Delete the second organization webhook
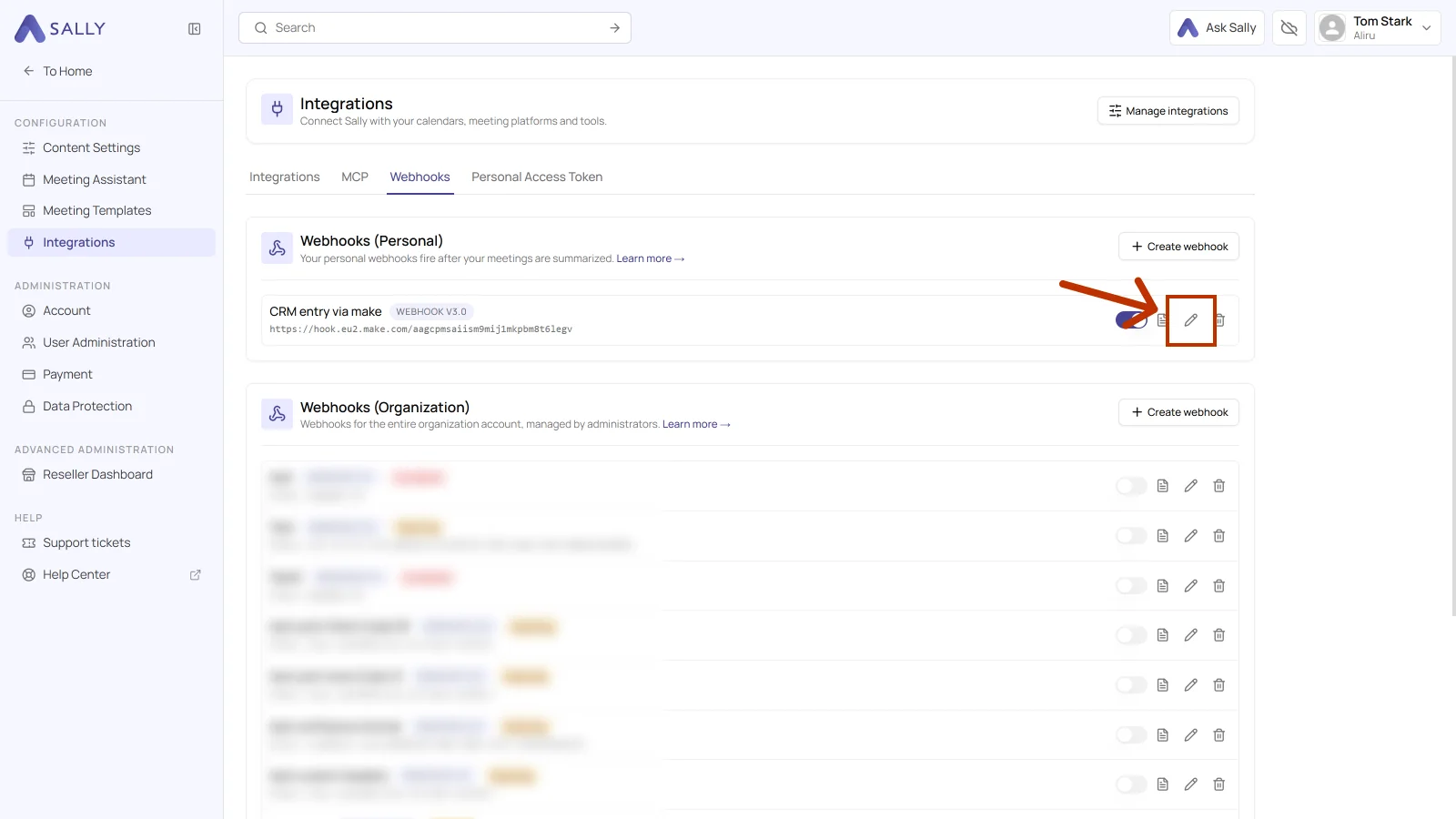The height and width of the screenshot is (819, 1456). coord(1219,536)
